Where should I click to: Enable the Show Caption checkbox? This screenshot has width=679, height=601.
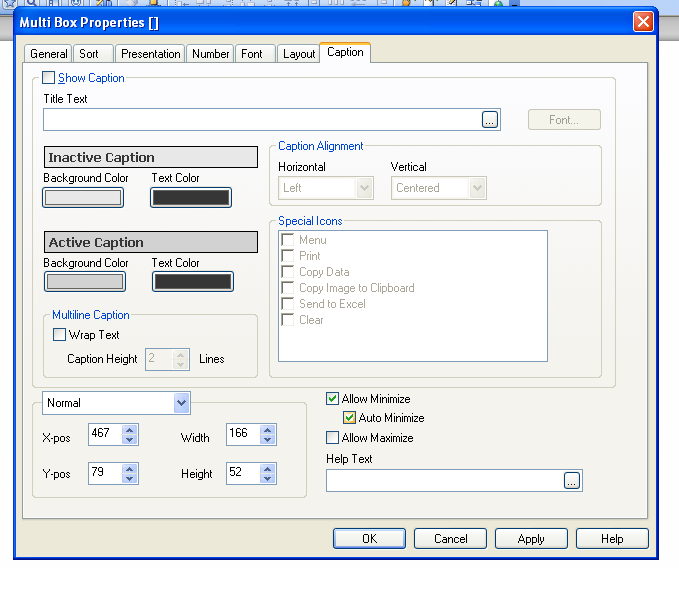point(48,78)
